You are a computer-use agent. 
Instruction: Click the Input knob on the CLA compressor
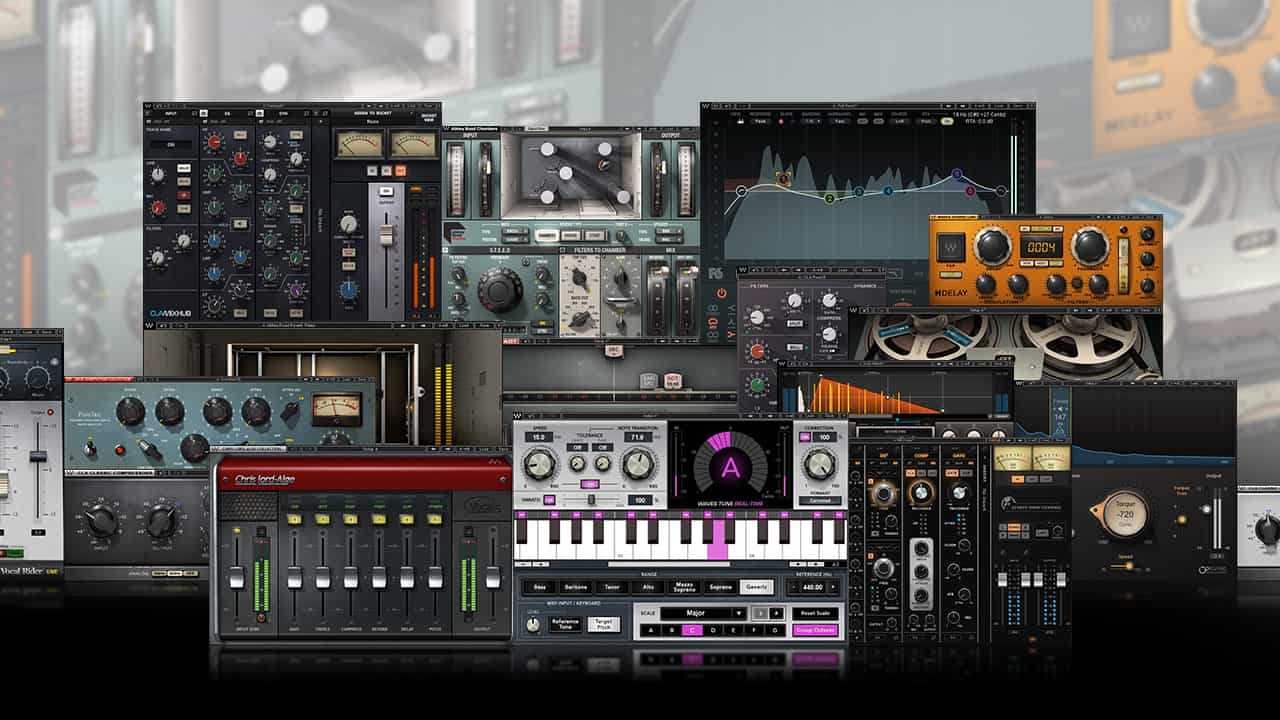point(101,521)
